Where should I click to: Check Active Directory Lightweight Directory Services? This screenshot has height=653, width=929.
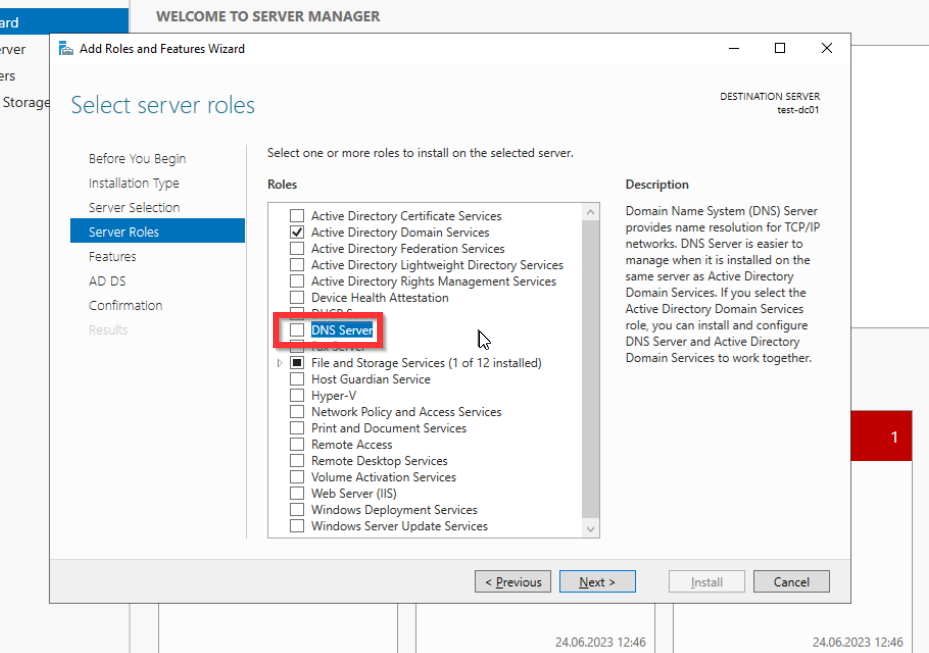coord(297,265)
